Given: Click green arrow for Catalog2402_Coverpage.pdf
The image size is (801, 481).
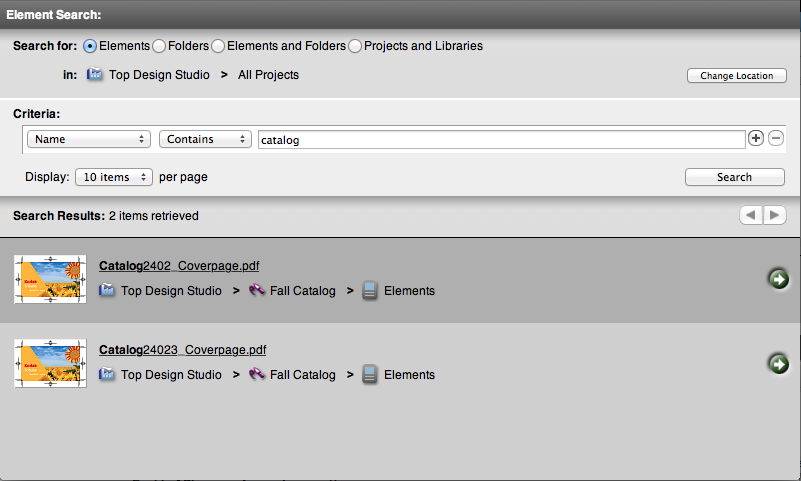Looking at the screenshot, I should [x=778, y=279].
